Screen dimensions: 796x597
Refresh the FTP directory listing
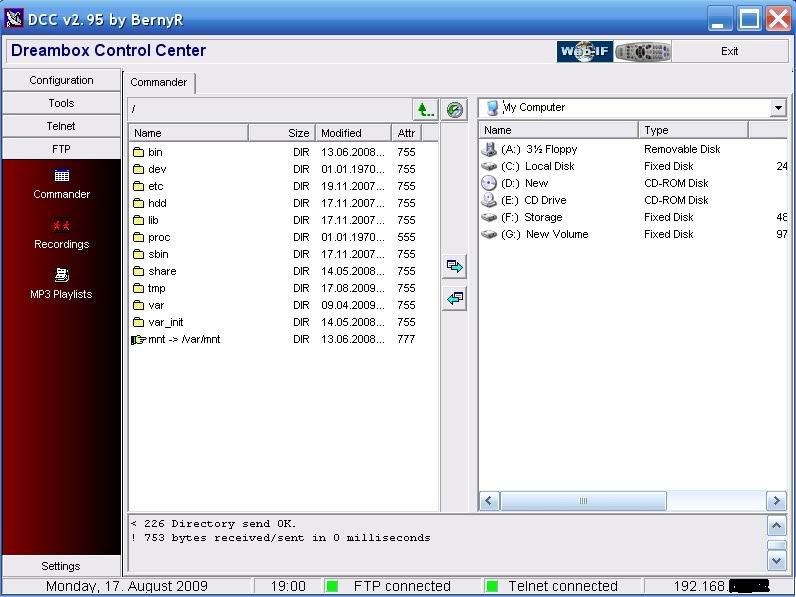454,110
